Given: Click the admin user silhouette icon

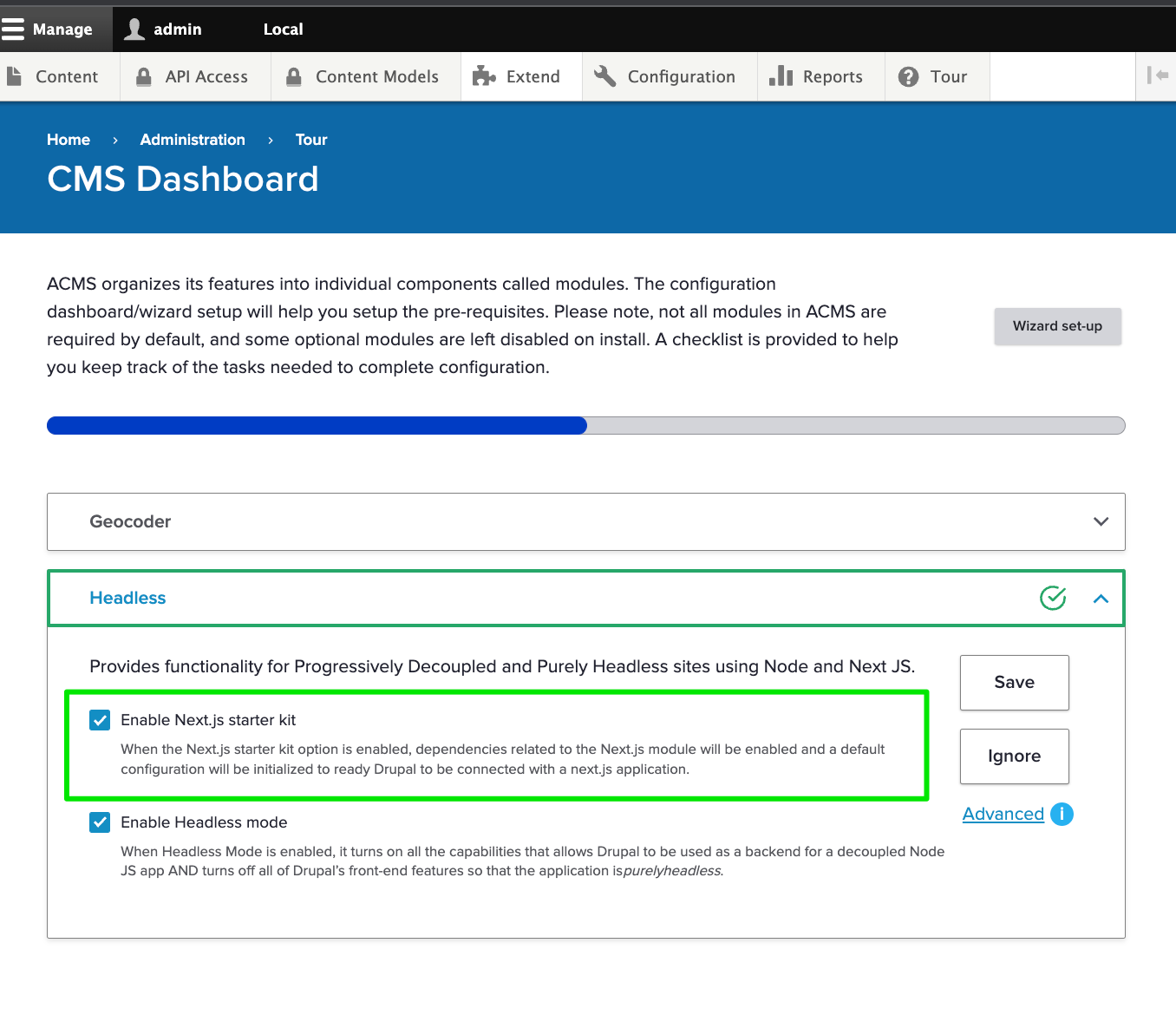Looking at the screenshot, I should 134,29.
